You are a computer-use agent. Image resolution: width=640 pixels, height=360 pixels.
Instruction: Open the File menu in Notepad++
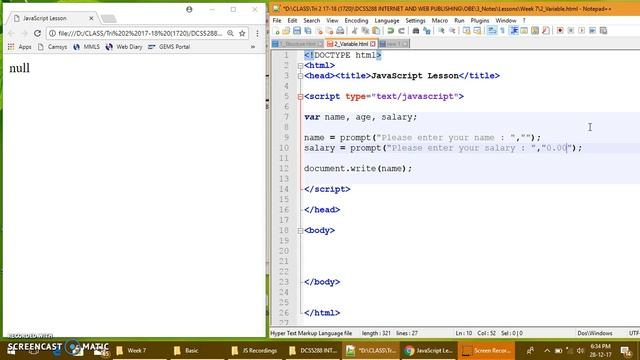click(277, 20)
